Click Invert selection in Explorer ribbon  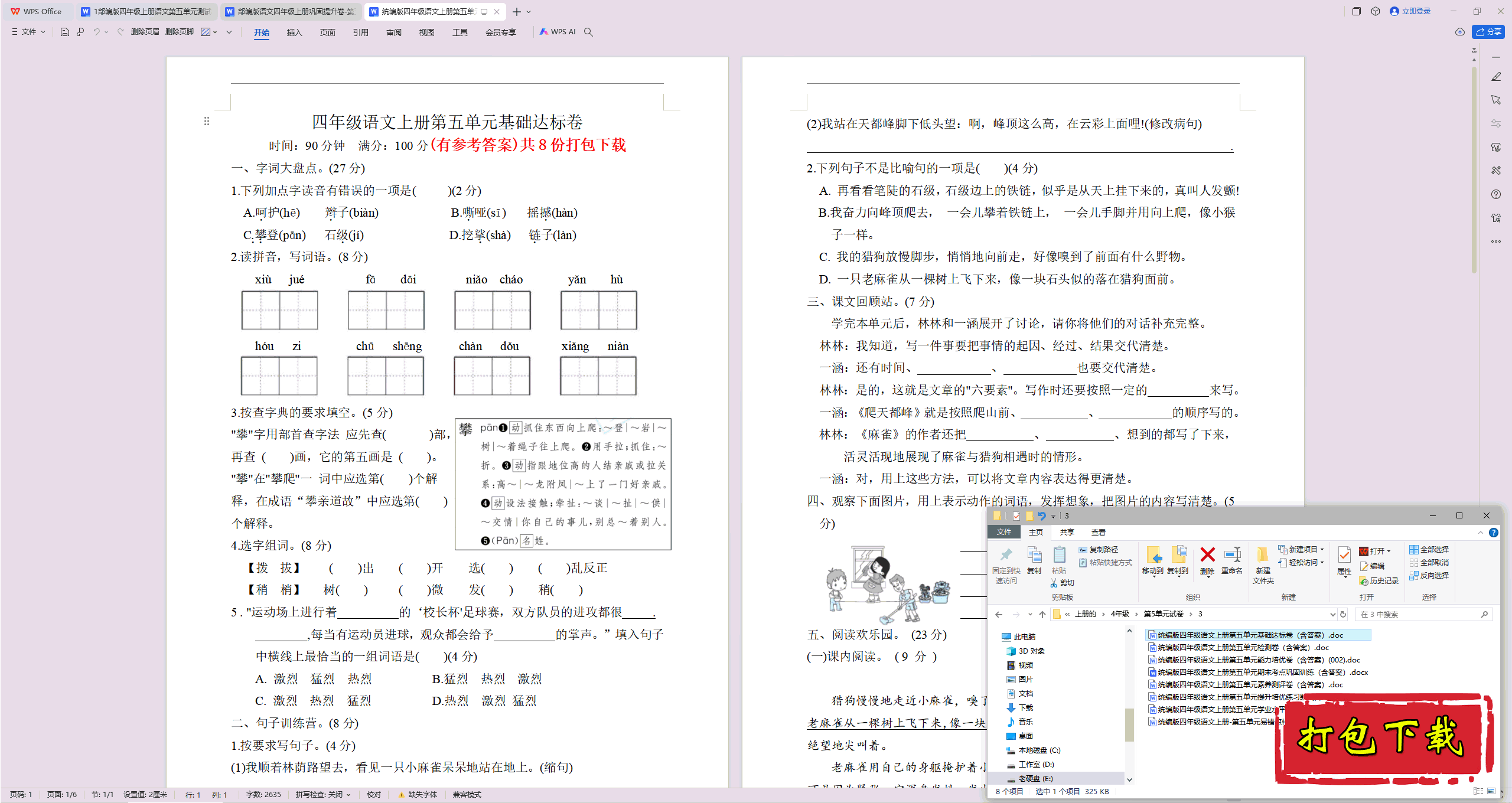click(x=1429, y=576)
